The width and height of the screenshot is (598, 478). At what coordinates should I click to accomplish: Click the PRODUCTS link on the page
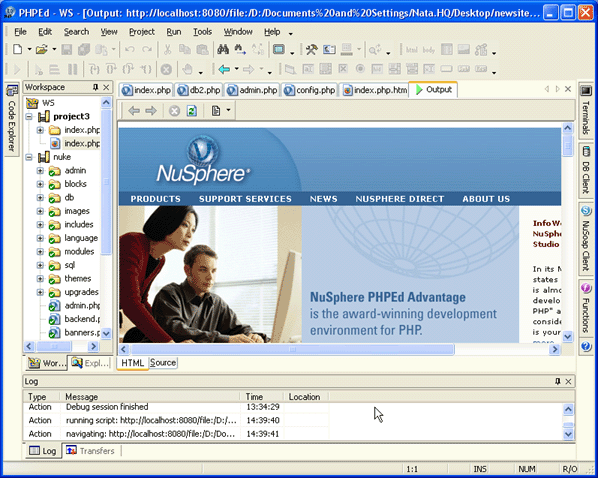click(x=156, y=199)
